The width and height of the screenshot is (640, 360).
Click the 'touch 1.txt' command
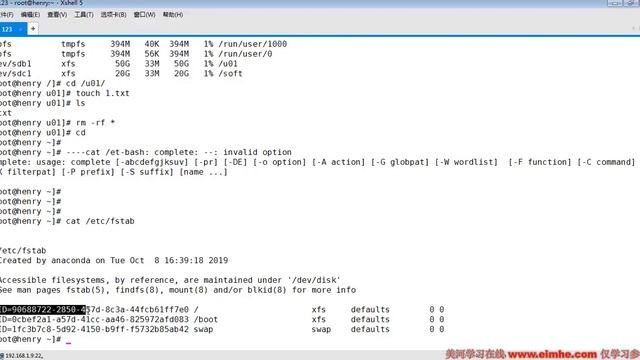[102, 93]
